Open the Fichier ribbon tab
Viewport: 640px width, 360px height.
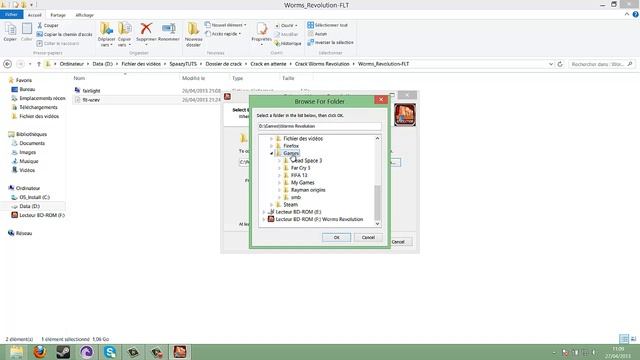11,15
